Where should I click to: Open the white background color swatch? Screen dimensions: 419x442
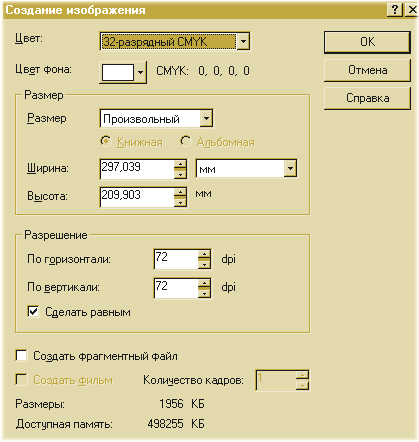coord(123,72)
